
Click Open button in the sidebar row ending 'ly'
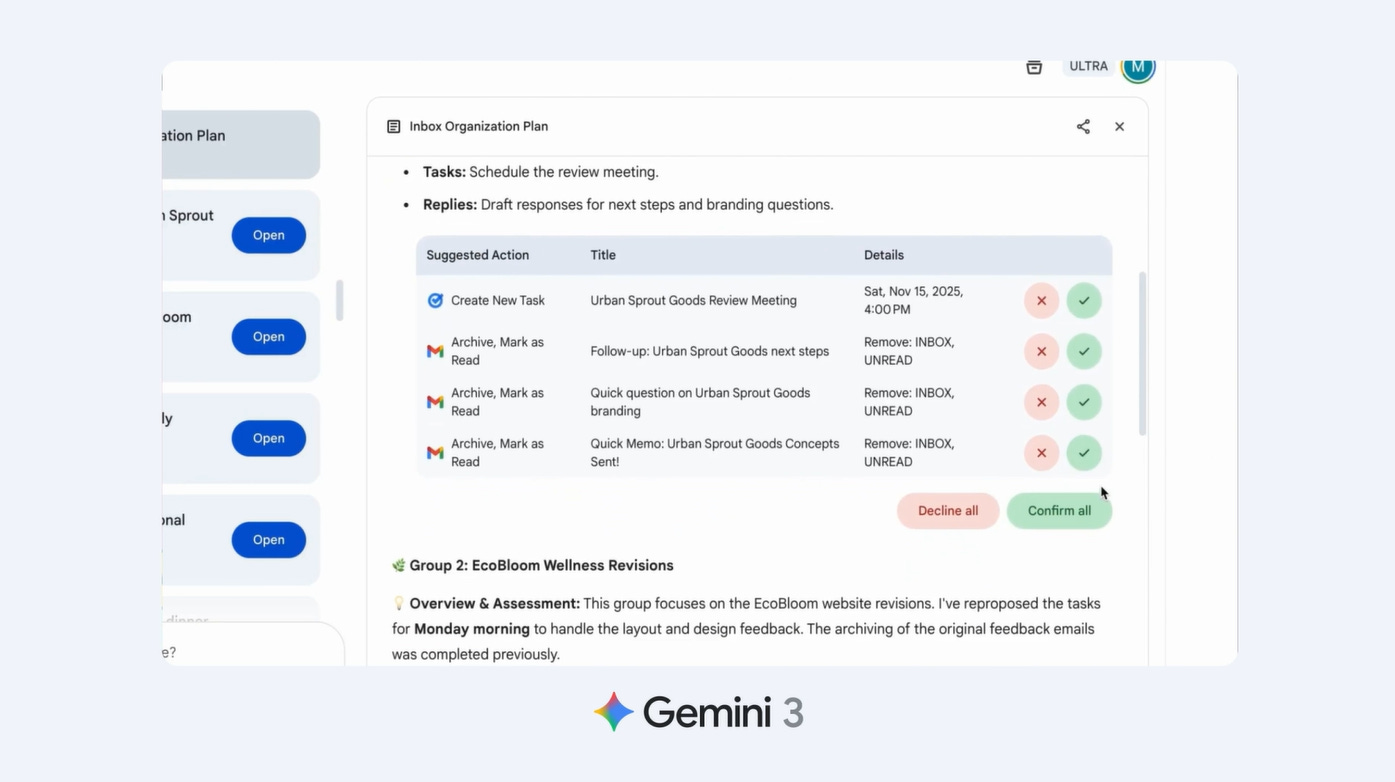click(x=268, y=438)
